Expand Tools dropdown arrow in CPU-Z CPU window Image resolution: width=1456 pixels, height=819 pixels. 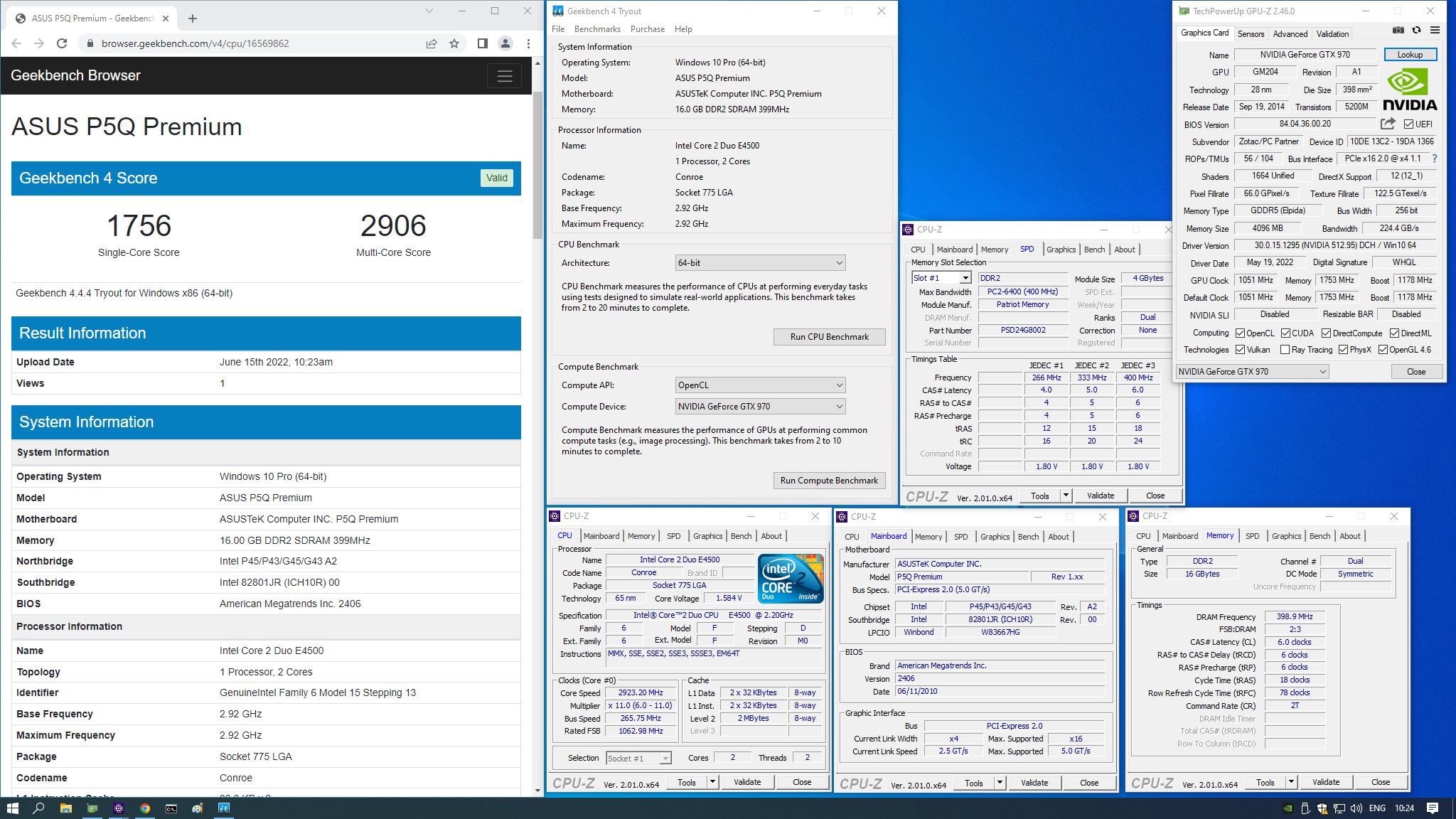[x=712, y=782]
